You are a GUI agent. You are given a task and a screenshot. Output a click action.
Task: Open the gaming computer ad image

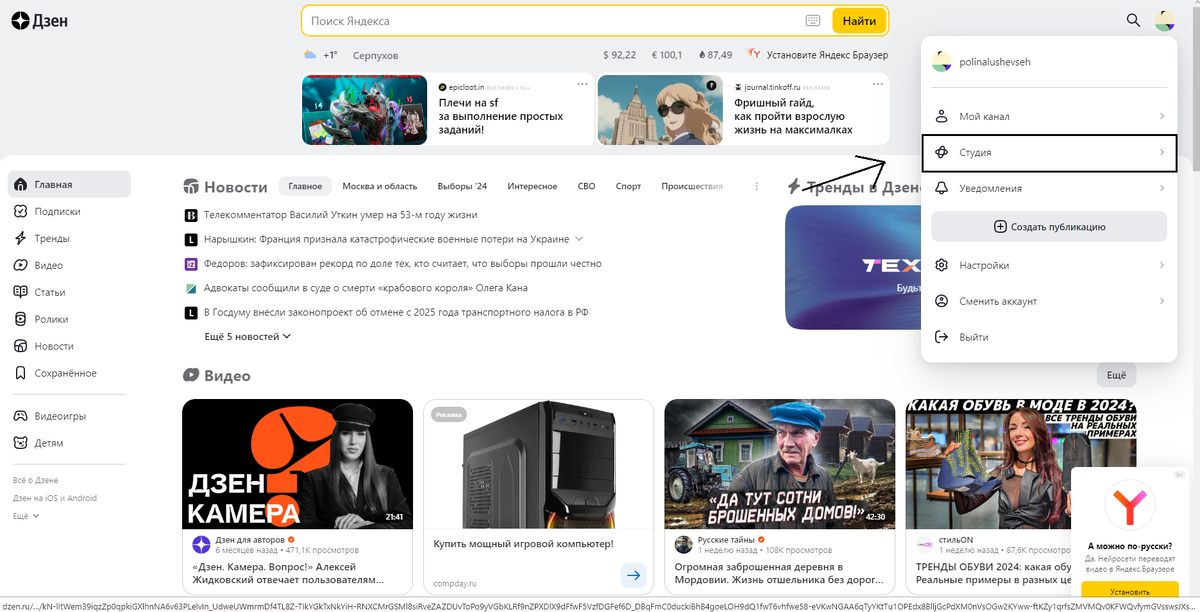[538, 464]
